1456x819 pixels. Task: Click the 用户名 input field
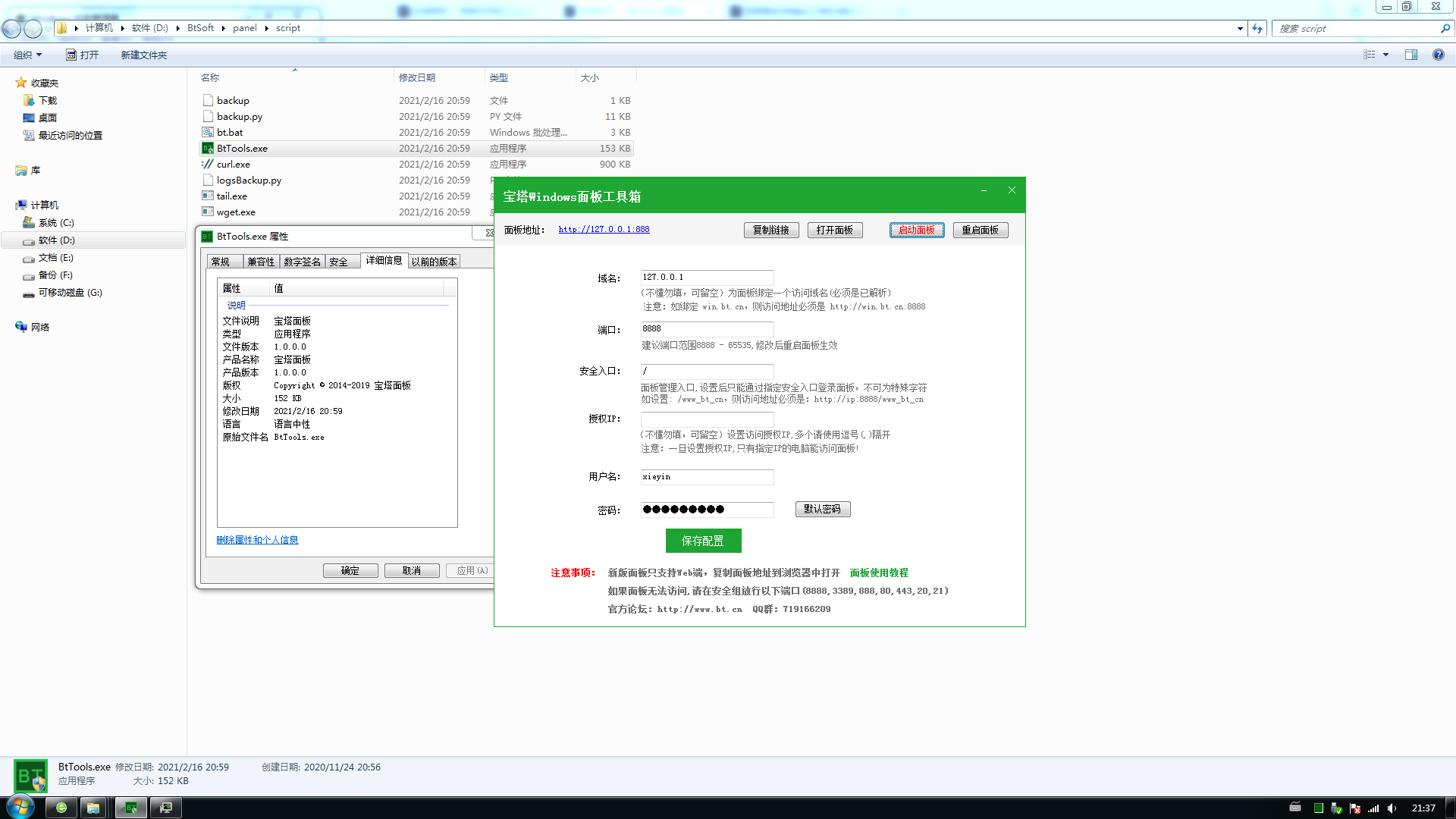point(707,477)
